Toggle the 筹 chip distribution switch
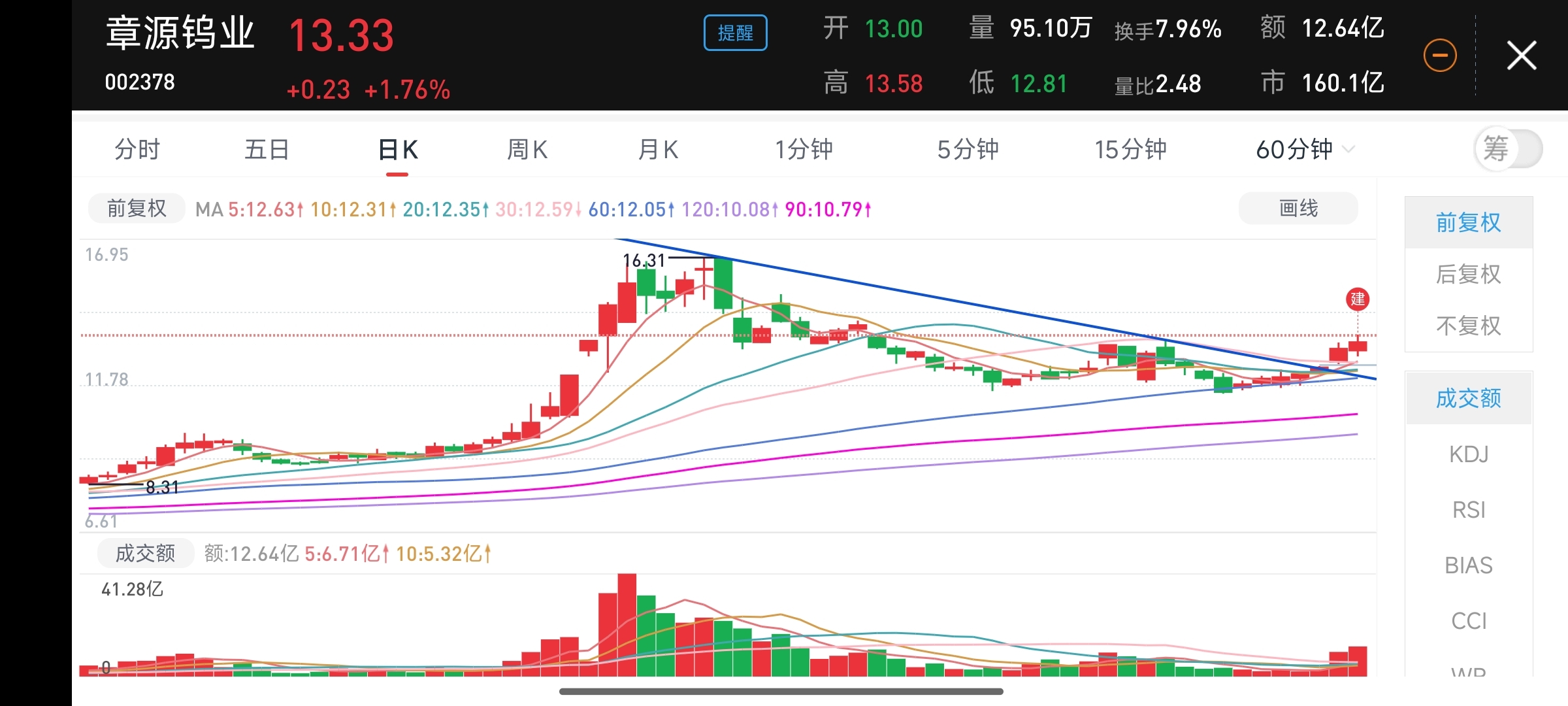The image size is (1568, 706). (1508, 149)
